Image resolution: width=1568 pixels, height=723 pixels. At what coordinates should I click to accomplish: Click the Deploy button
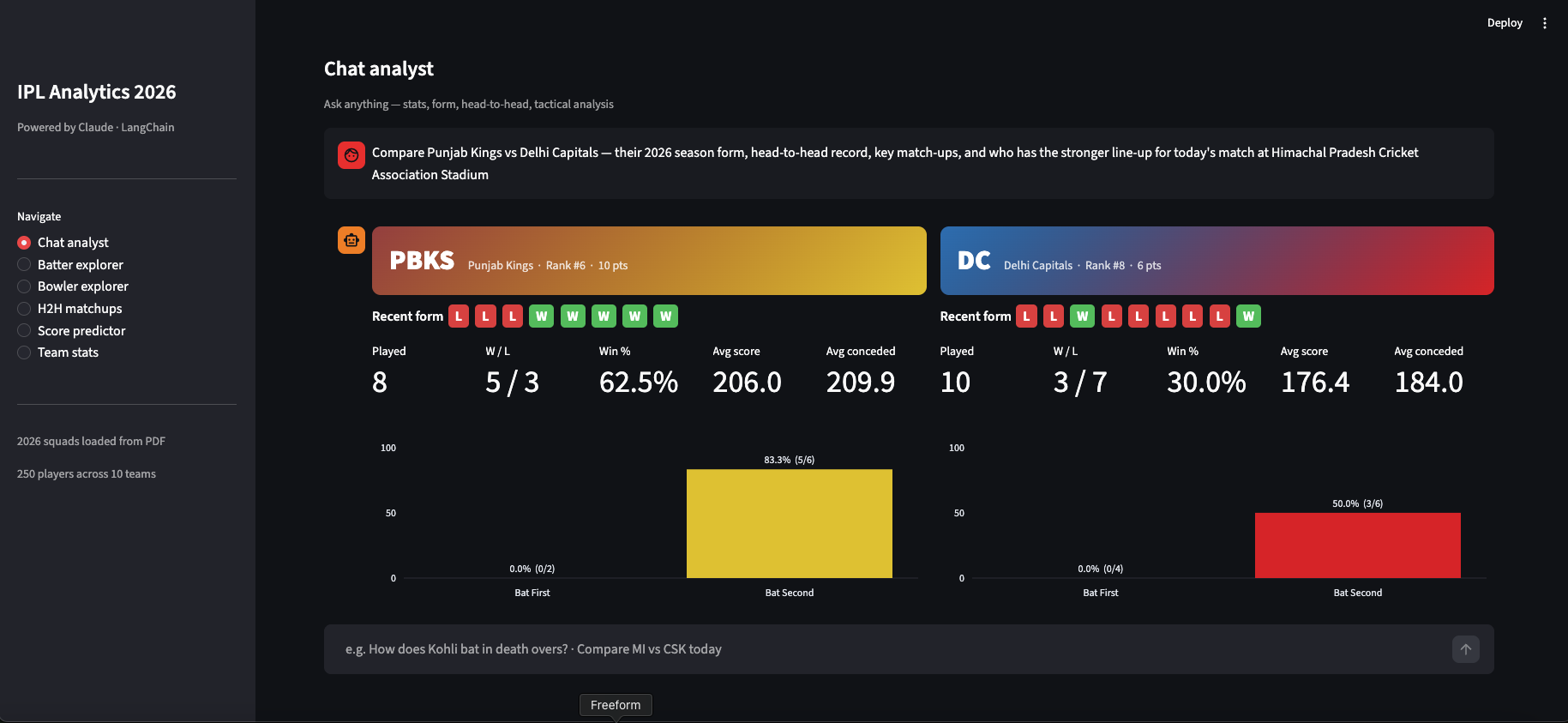tap(1505, 23)
